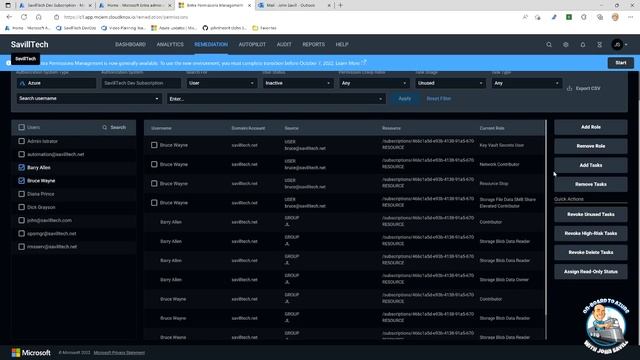Open DASHBOARD menu
The image size is (640, 360).
coord(130,44)
